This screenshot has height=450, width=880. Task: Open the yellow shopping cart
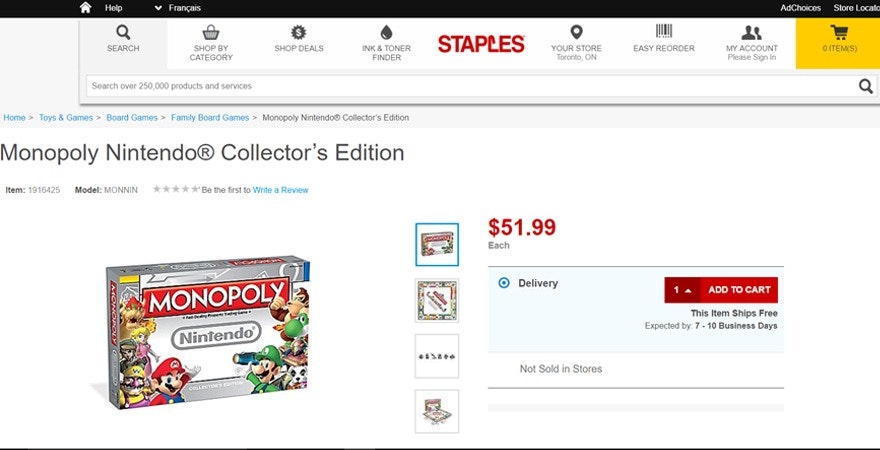coord(838,33)
